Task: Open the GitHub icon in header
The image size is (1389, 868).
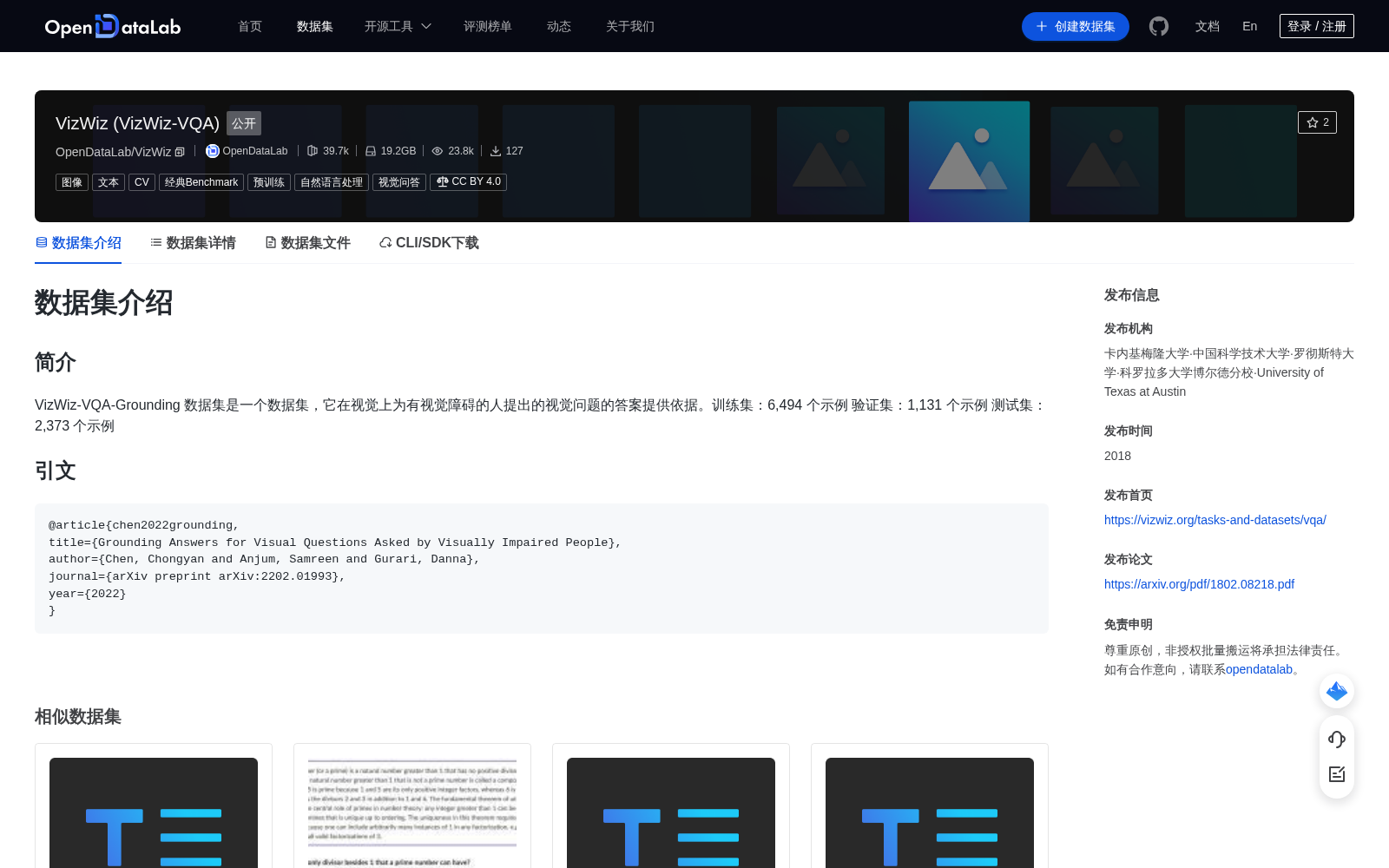Action: point(1159,26)
